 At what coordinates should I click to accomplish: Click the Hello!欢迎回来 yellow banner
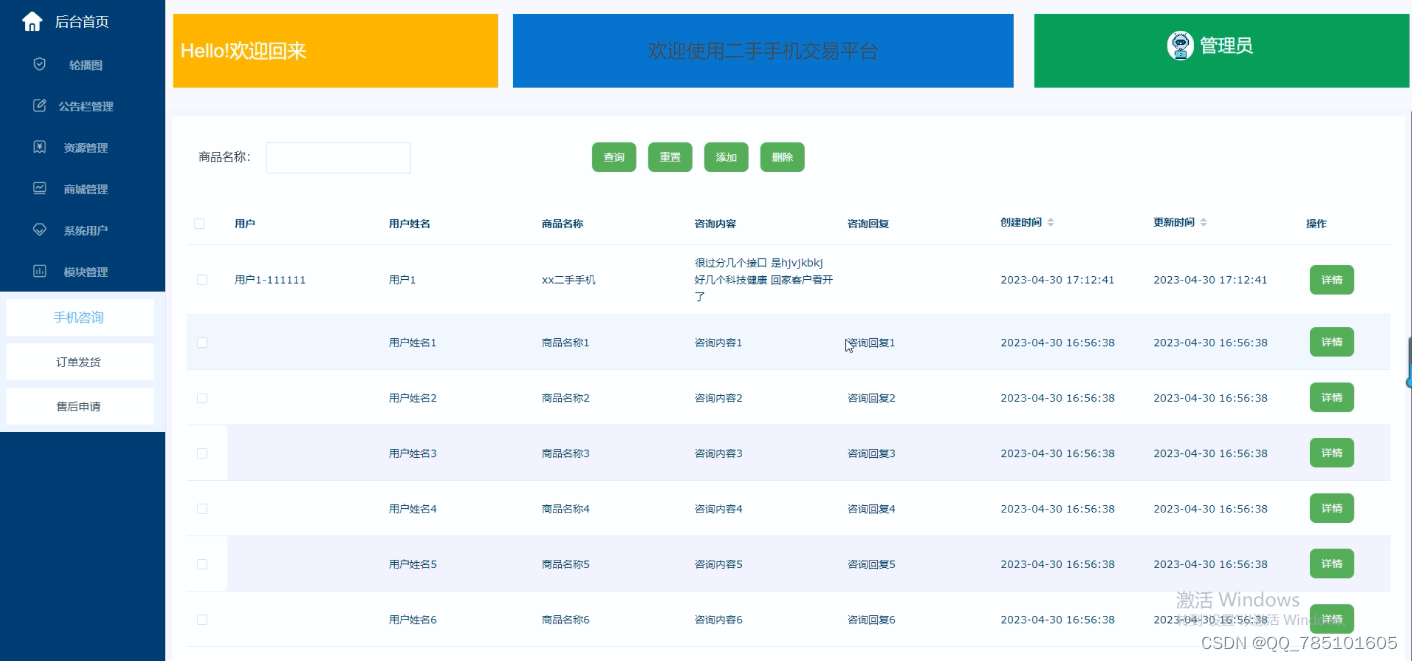coord(335,51)
